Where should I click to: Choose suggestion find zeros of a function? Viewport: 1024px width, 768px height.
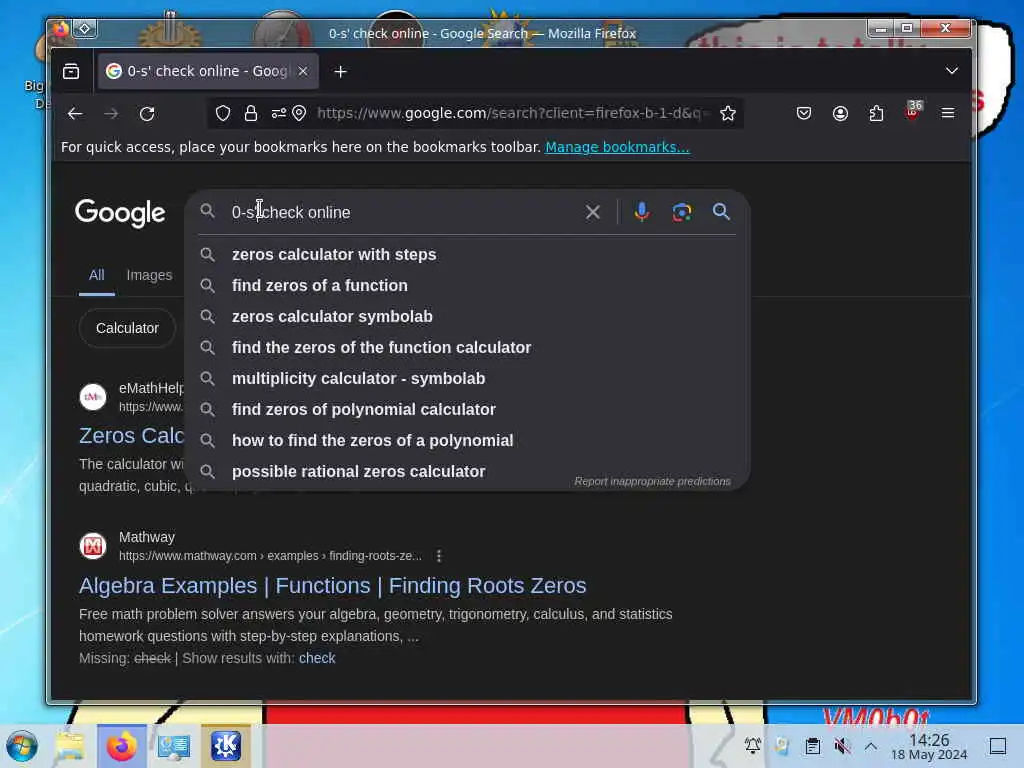(467, 285)
